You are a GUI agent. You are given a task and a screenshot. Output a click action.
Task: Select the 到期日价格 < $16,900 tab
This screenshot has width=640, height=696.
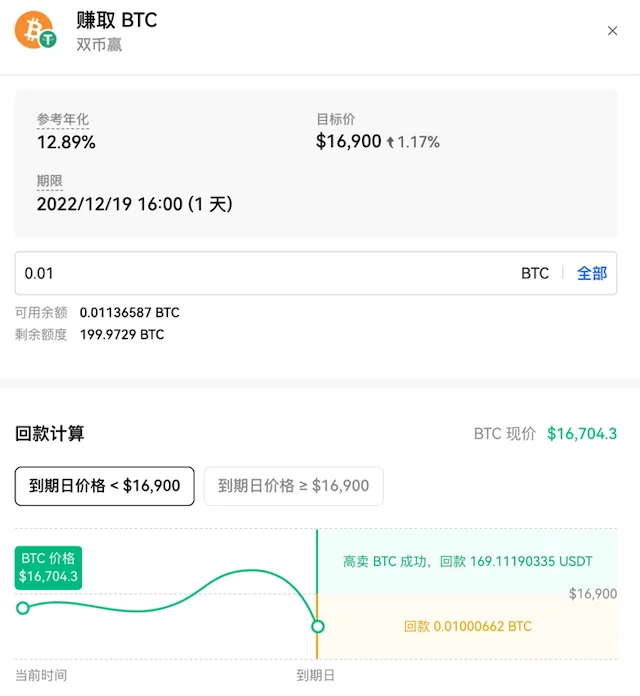tap(105, 486)
